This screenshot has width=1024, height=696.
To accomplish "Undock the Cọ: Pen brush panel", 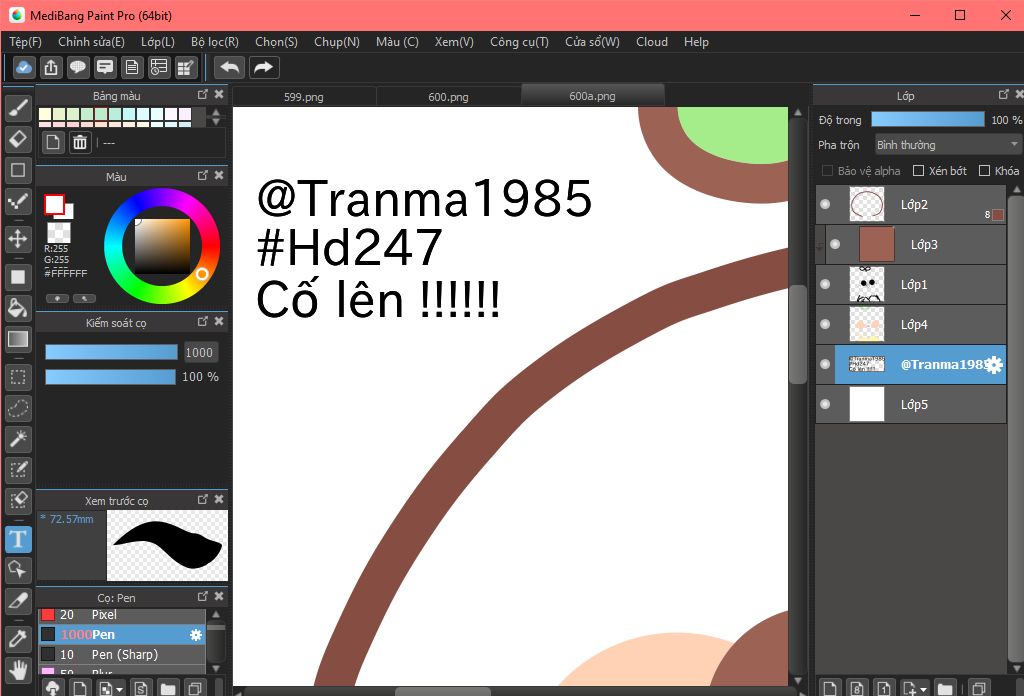I will (203, 596).
